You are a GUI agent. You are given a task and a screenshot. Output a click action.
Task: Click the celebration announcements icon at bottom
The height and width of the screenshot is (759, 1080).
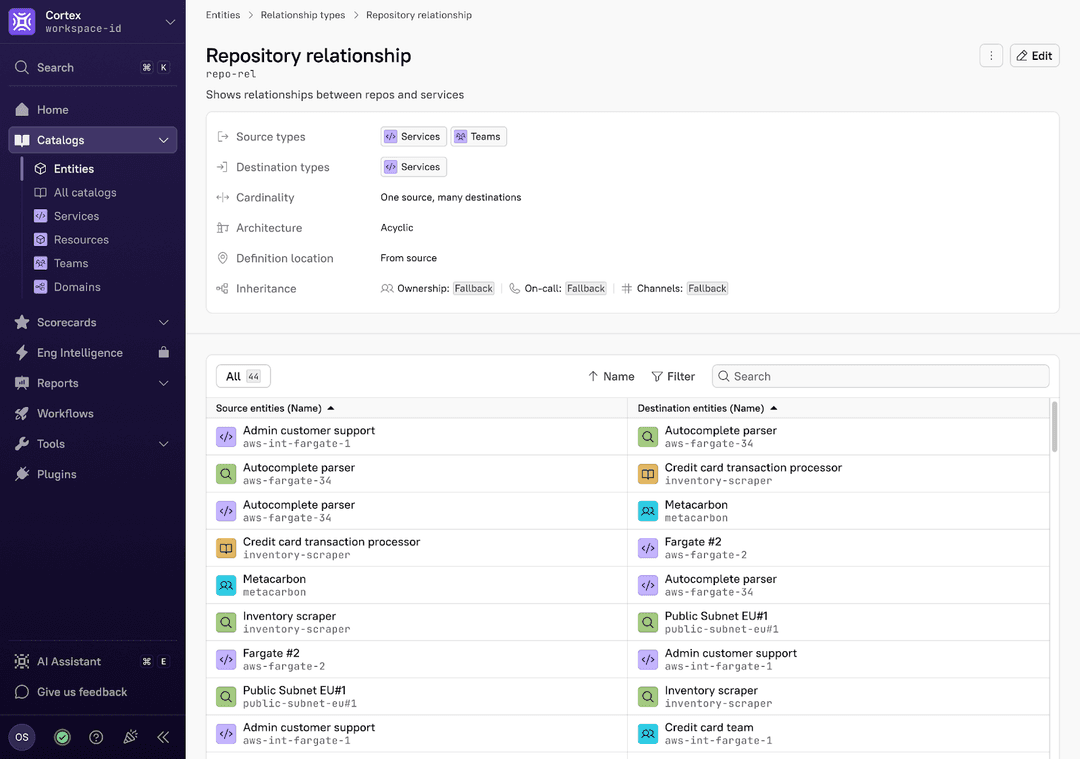click(x=130, y=737)
